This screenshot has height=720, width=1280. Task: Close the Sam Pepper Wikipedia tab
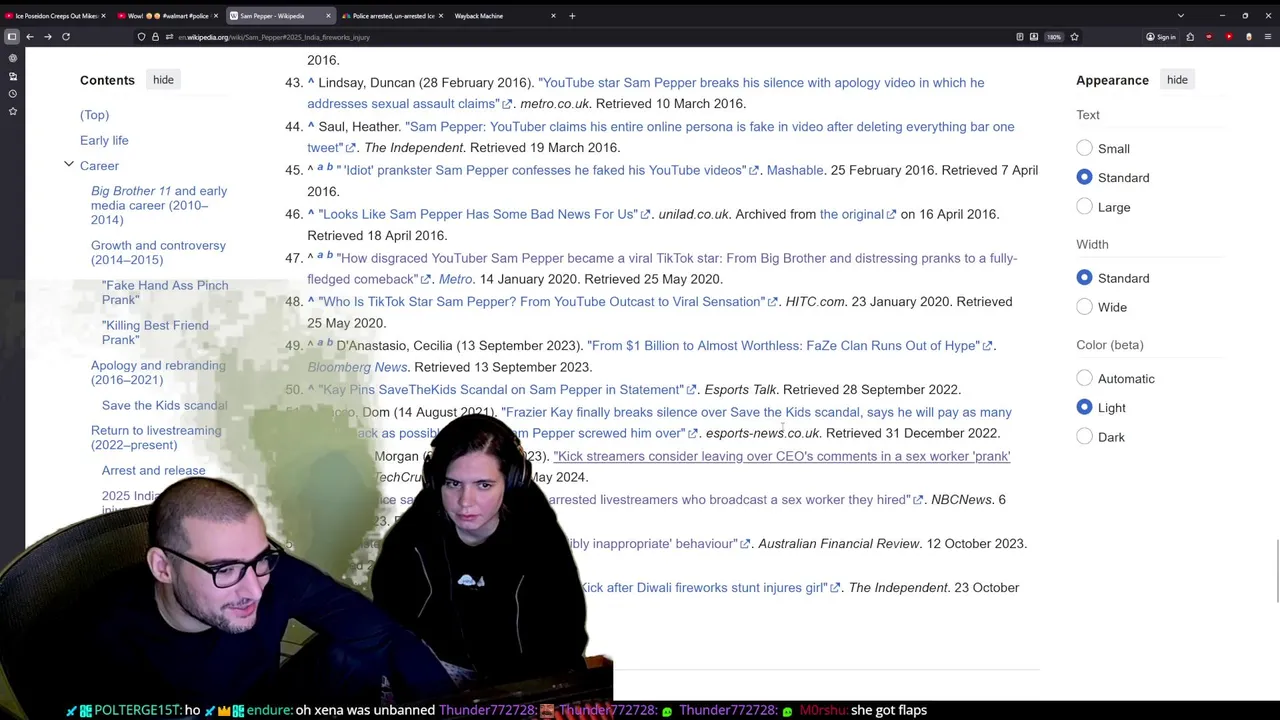328,16
